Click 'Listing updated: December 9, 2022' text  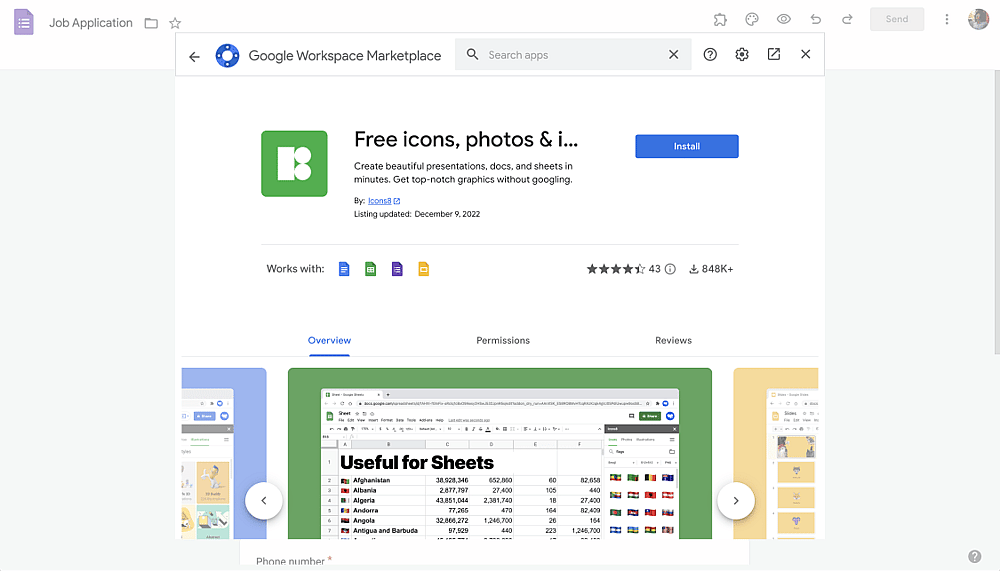[x=417, y=214]
